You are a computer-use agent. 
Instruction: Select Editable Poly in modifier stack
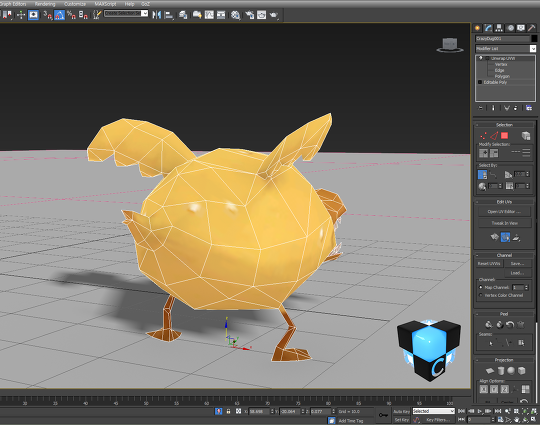tap(495, 82)
